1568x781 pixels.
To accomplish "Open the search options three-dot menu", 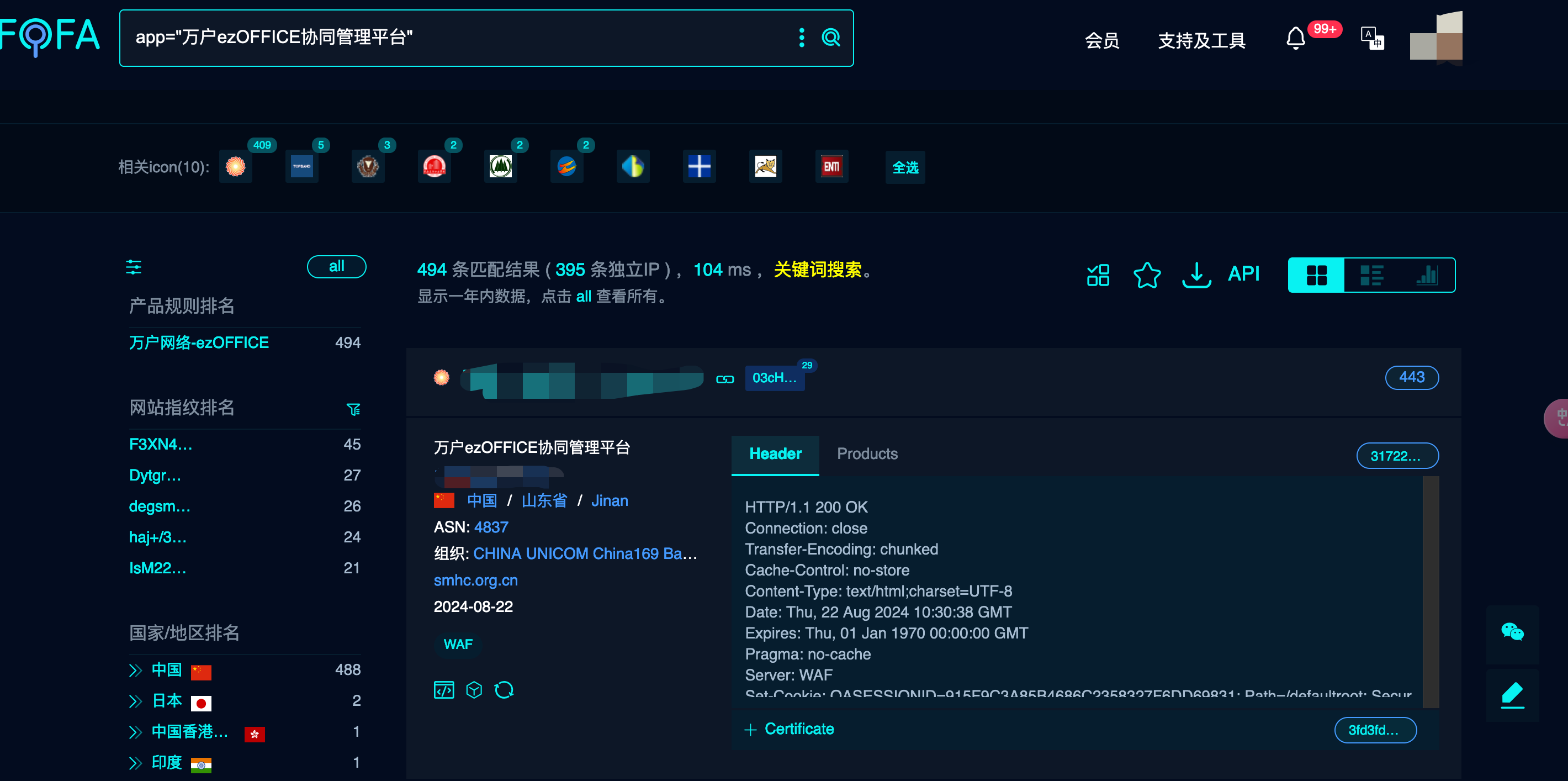I will click(x=801, y=38).
